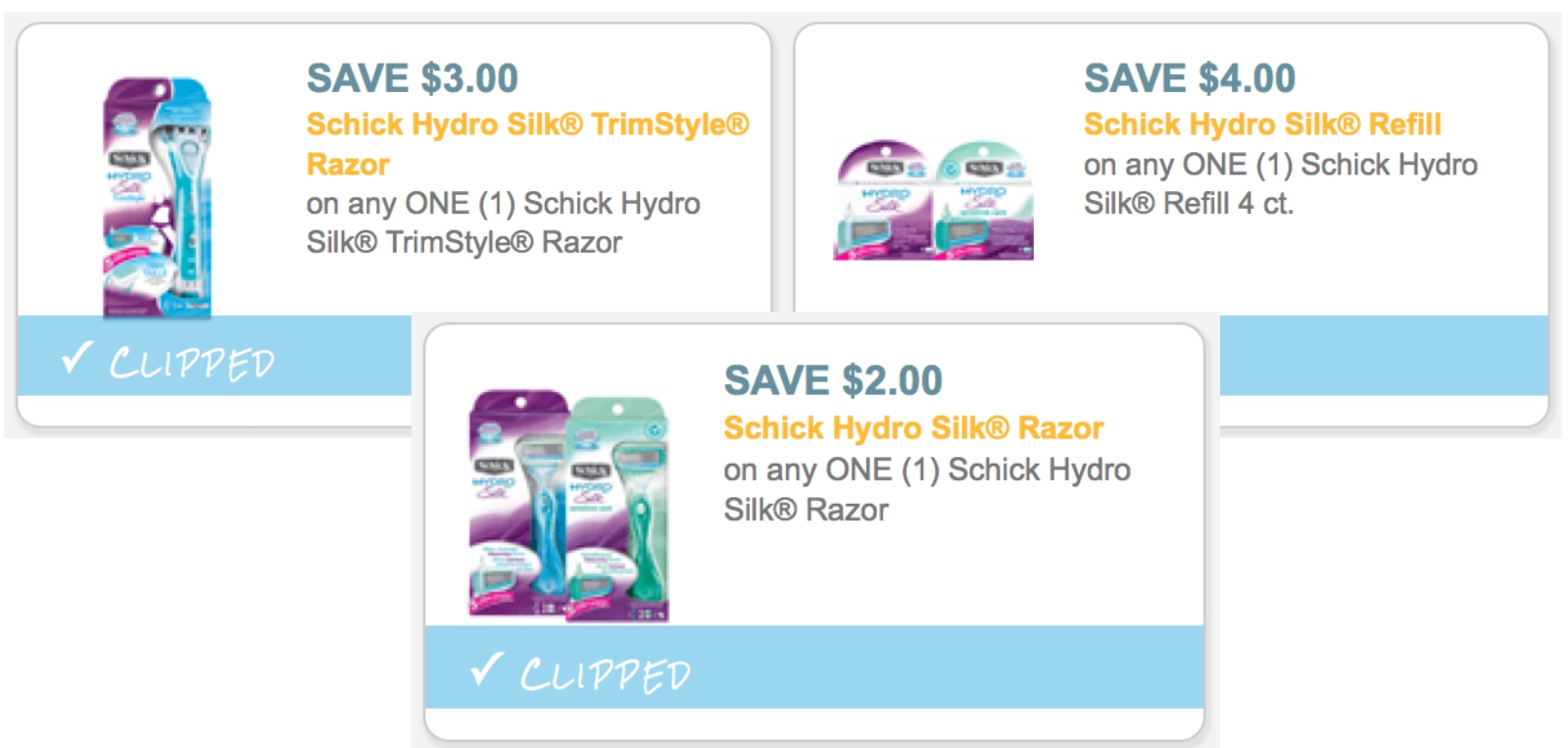Open the Schick Hydro Silk Razor link
This screenshot has width=1568, height=748.
913,428
